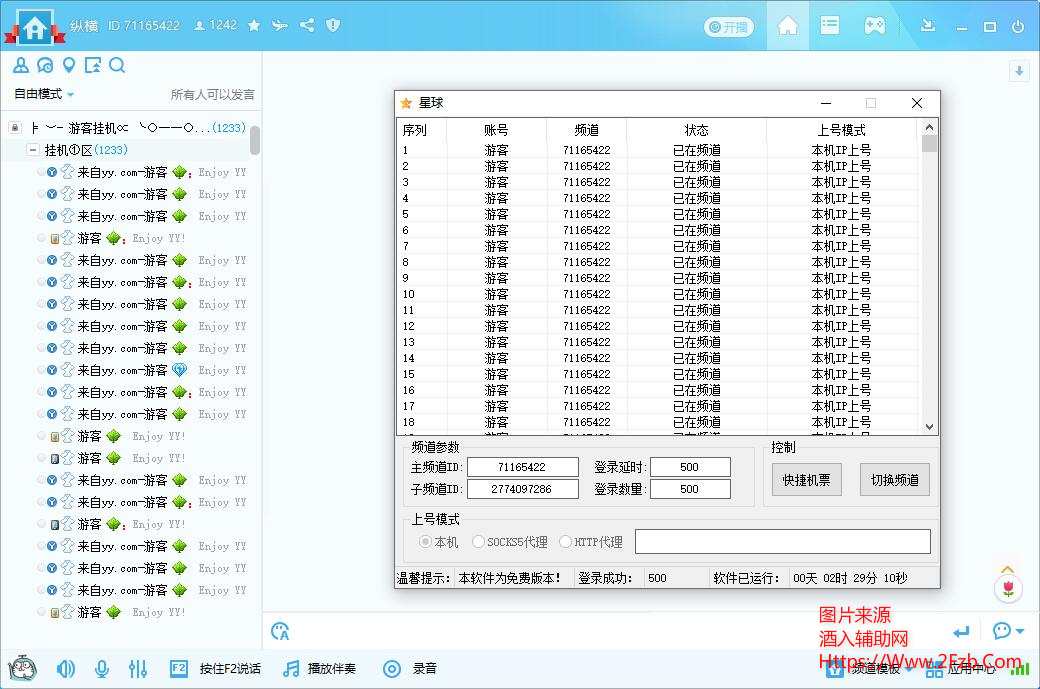Click the F2 key icon

click(x=178, y=668)
